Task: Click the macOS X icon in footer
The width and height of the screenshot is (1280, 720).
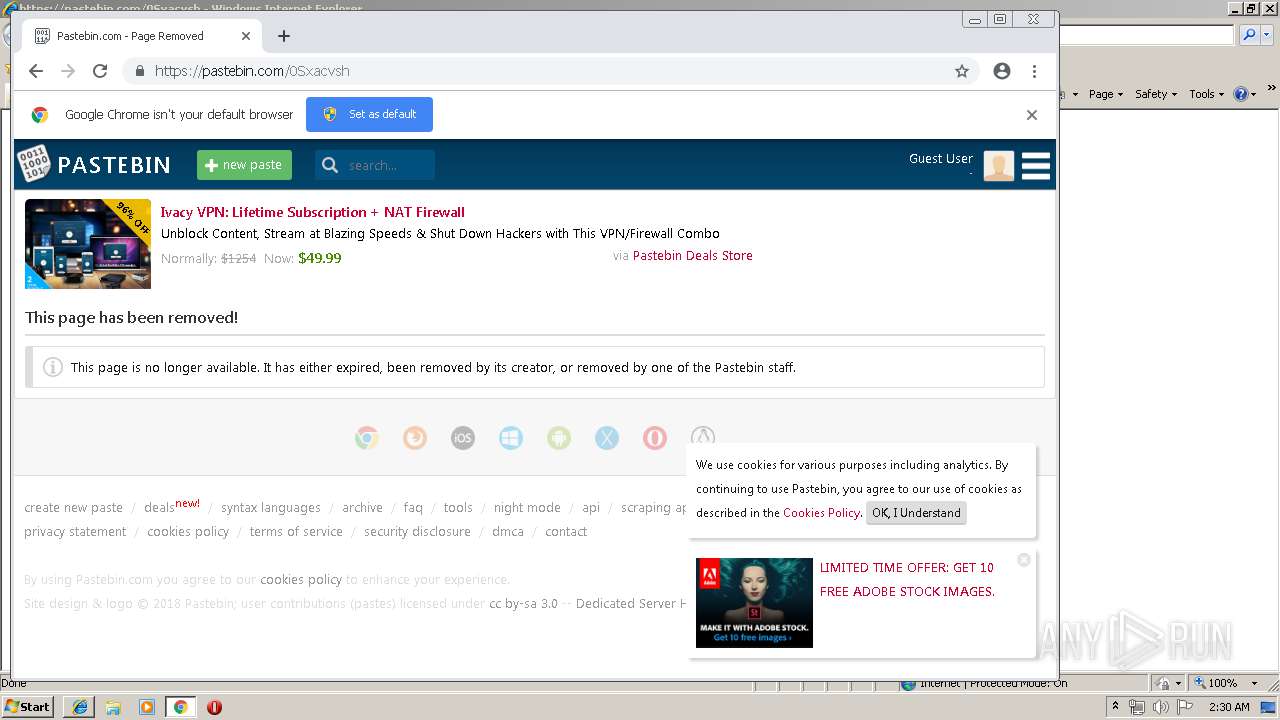Action: (607, 438)
